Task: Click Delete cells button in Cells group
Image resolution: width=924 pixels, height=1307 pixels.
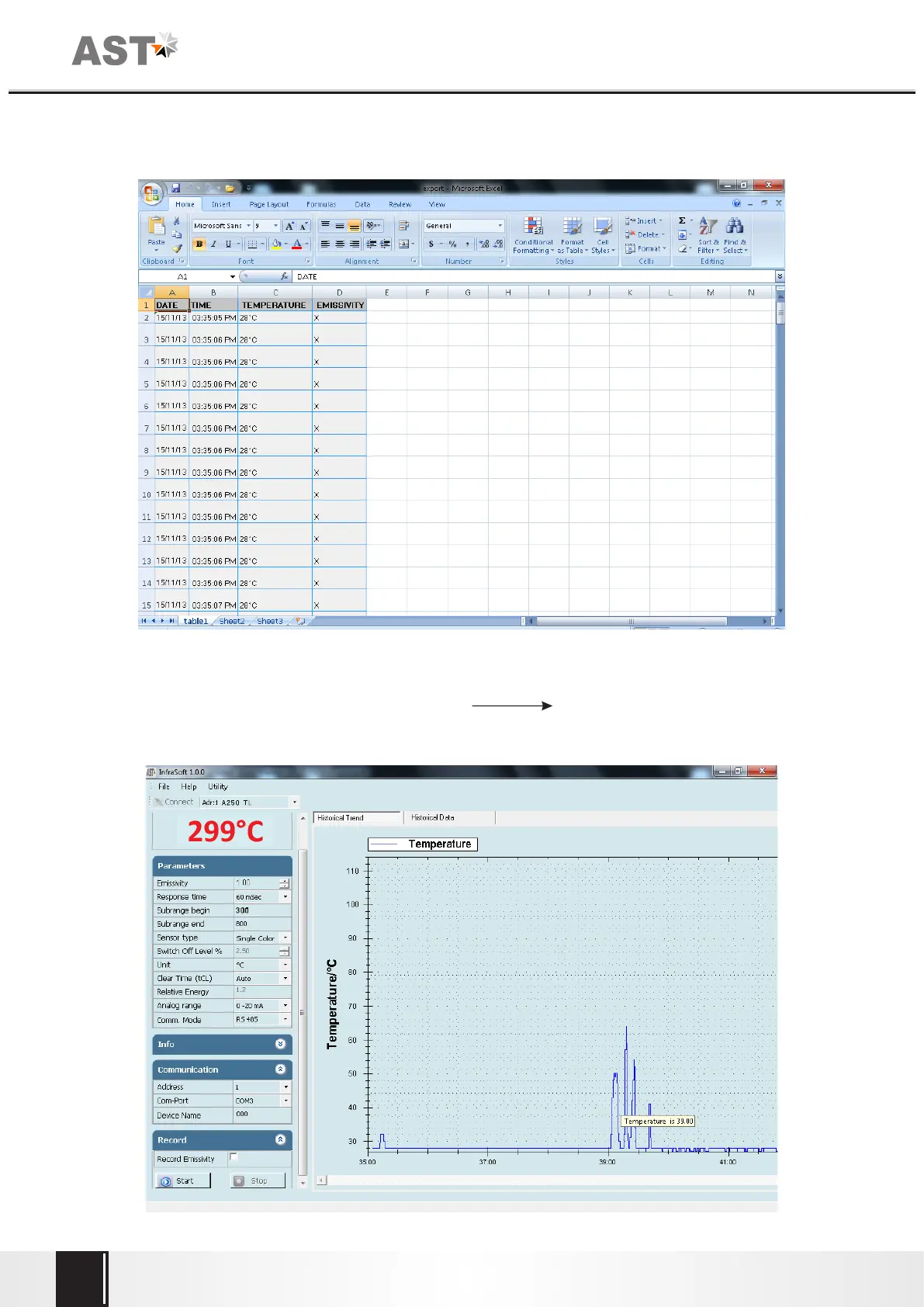Action: (x=645, y=234)
